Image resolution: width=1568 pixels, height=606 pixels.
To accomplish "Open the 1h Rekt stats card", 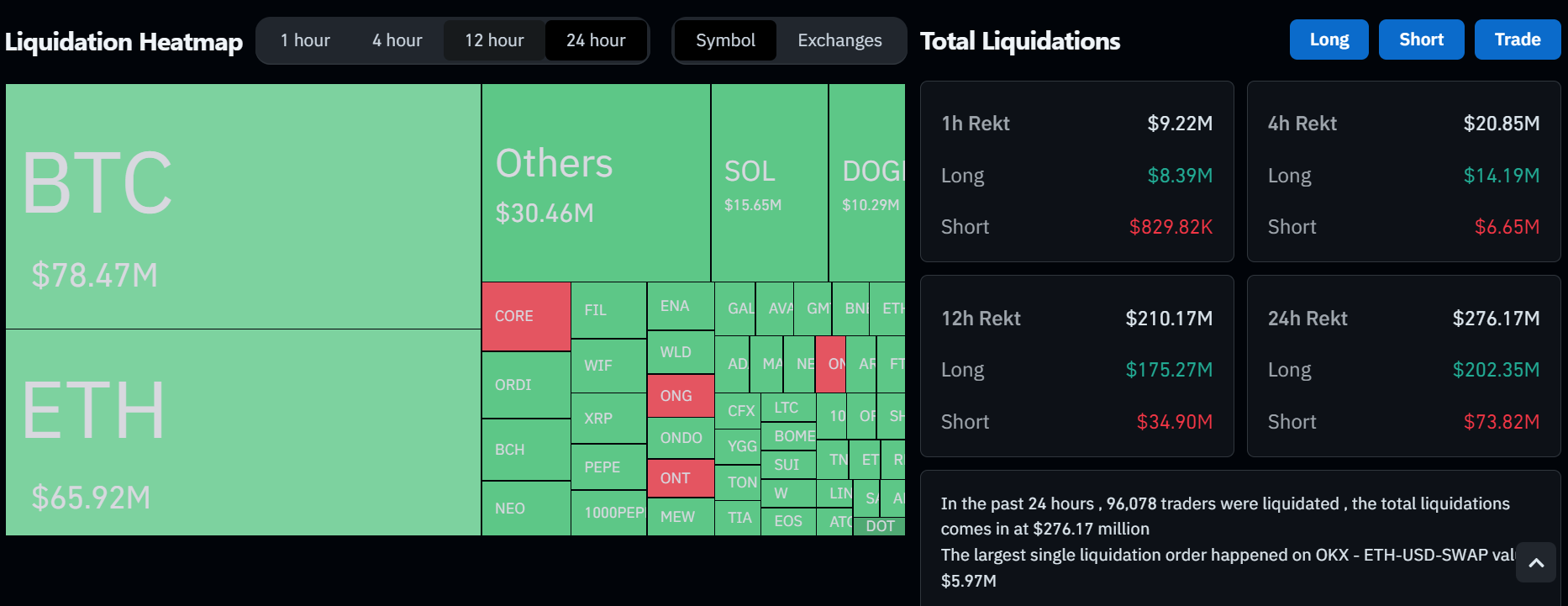I will click(1076, 171).
